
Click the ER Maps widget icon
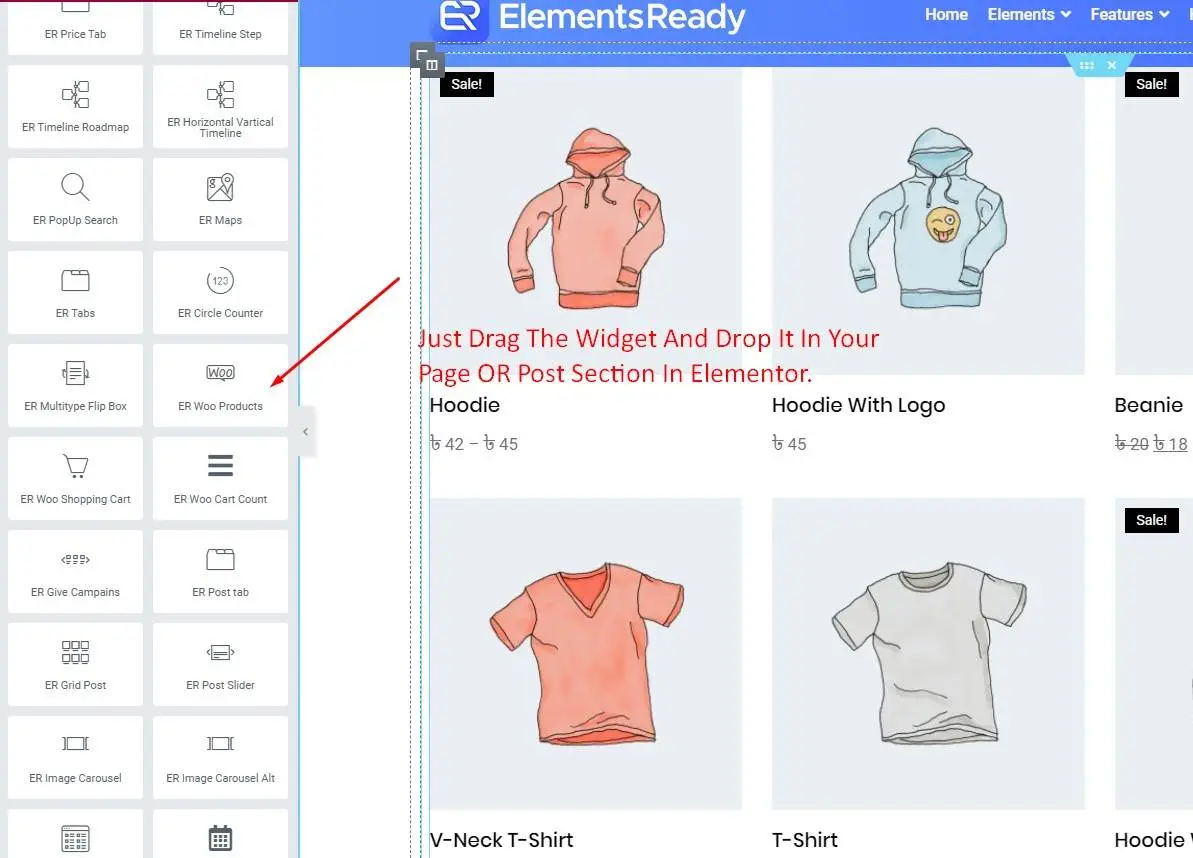coord(220,188)
